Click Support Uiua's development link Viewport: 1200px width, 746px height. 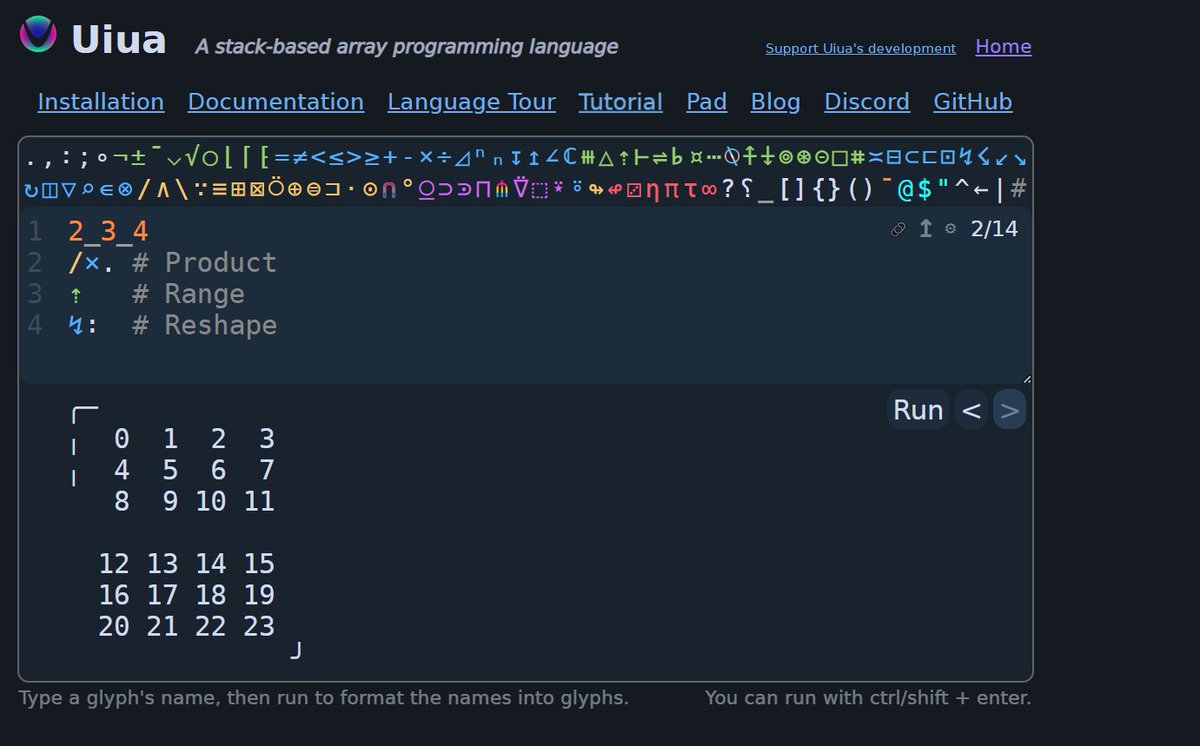[x=861, y=48]
